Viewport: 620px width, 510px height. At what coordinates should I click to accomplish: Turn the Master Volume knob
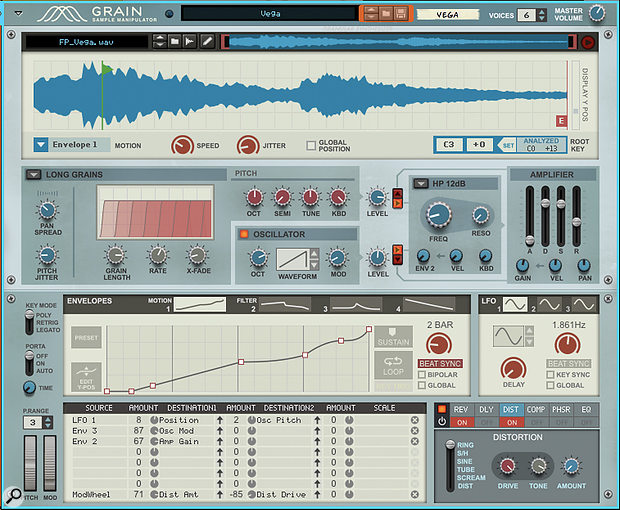pos(597,13)
